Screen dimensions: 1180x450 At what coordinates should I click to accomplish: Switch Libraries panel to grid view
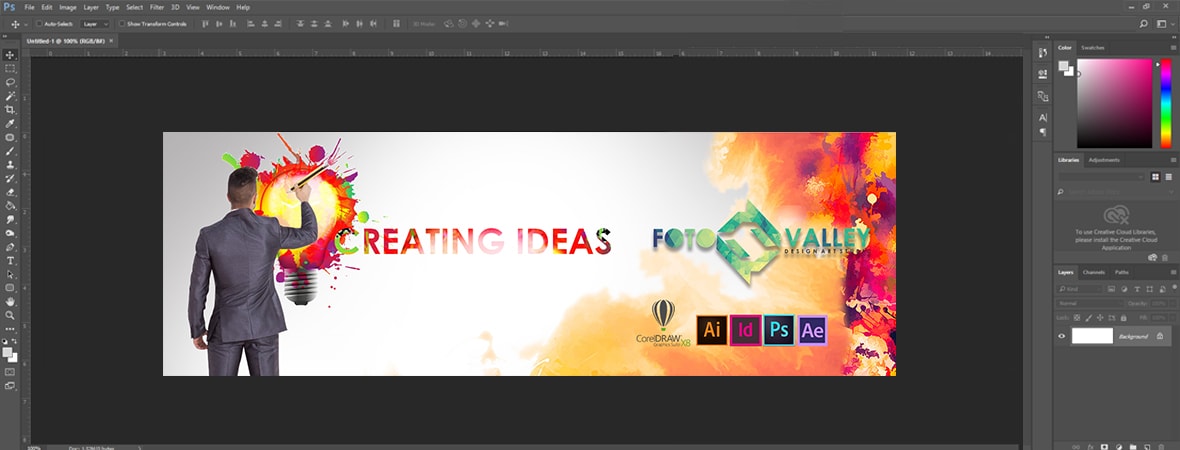click(1155, 176)
